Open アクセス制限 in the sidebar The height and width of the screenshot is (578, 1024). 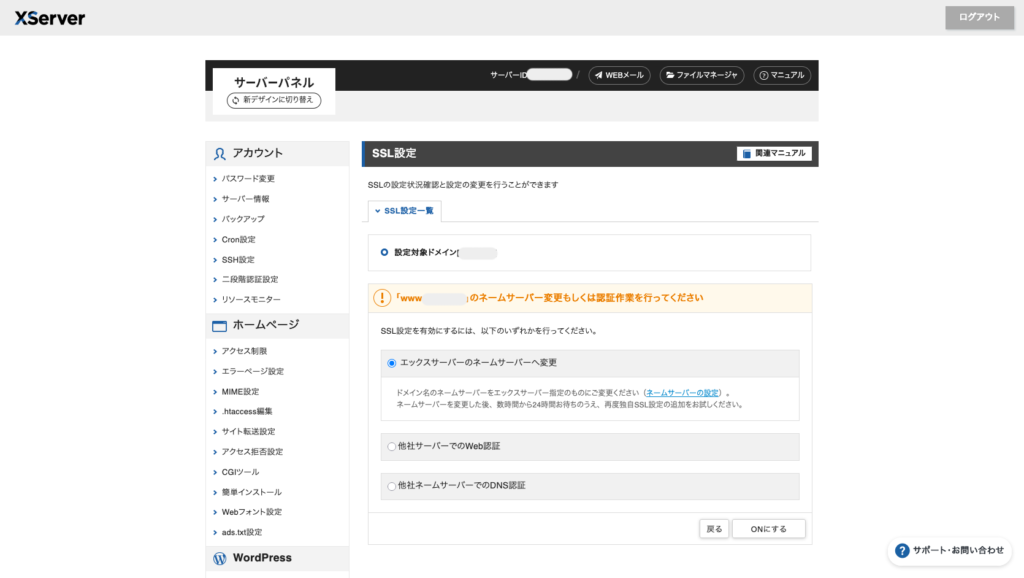(x=244, y=351)
